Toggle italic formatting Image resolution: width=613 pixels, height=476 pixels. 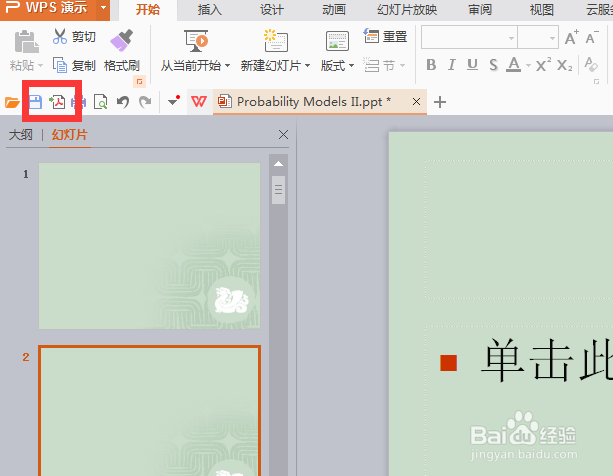coord(452,65)
